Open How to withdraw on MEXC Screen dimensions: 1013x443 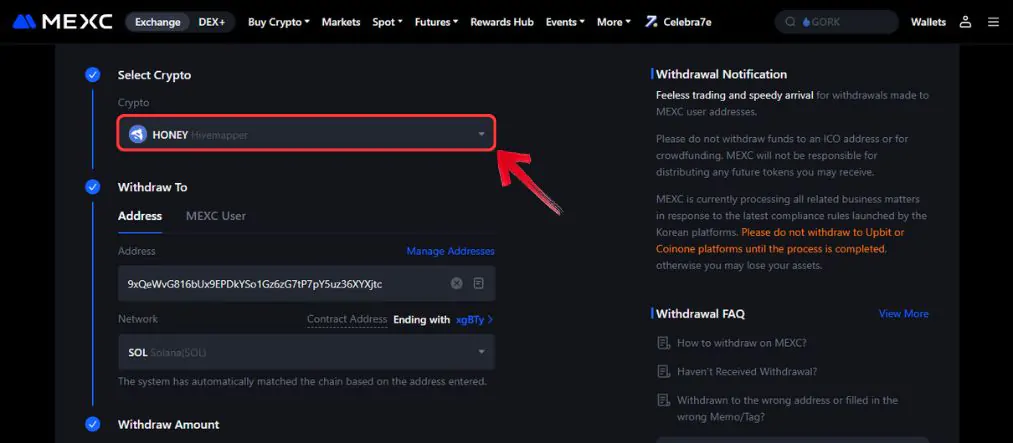(742, 343)
